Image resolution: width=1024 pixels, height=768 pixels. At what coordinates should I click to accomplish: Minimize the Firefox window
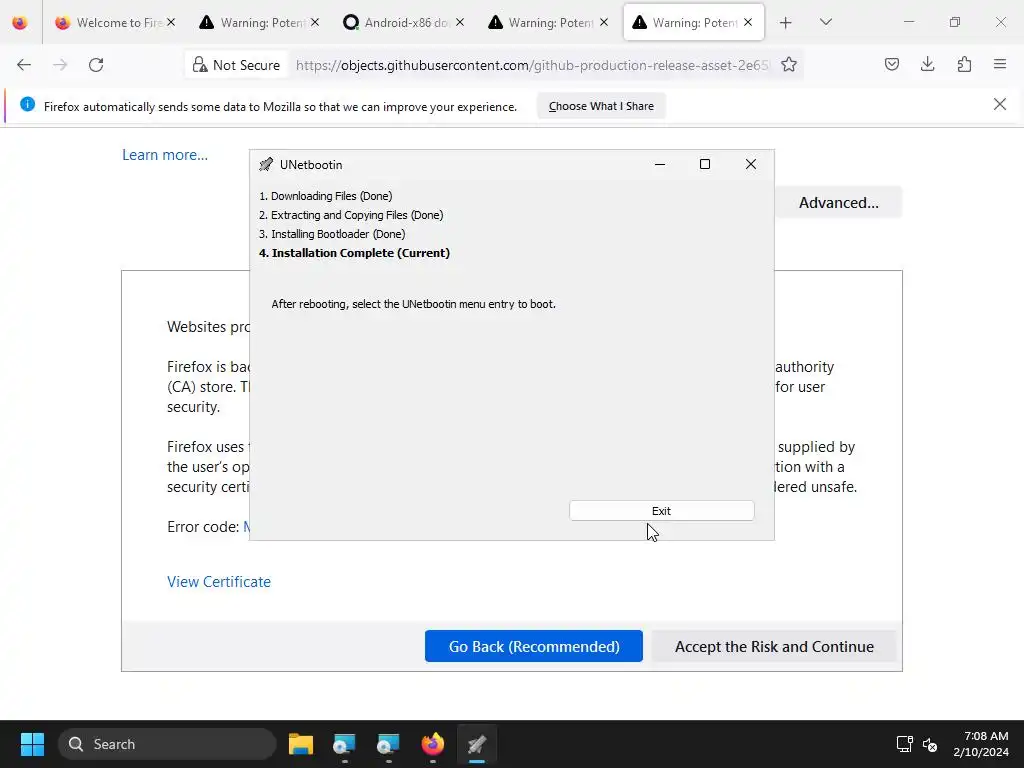pyautogui.click(x=909, y=22)
